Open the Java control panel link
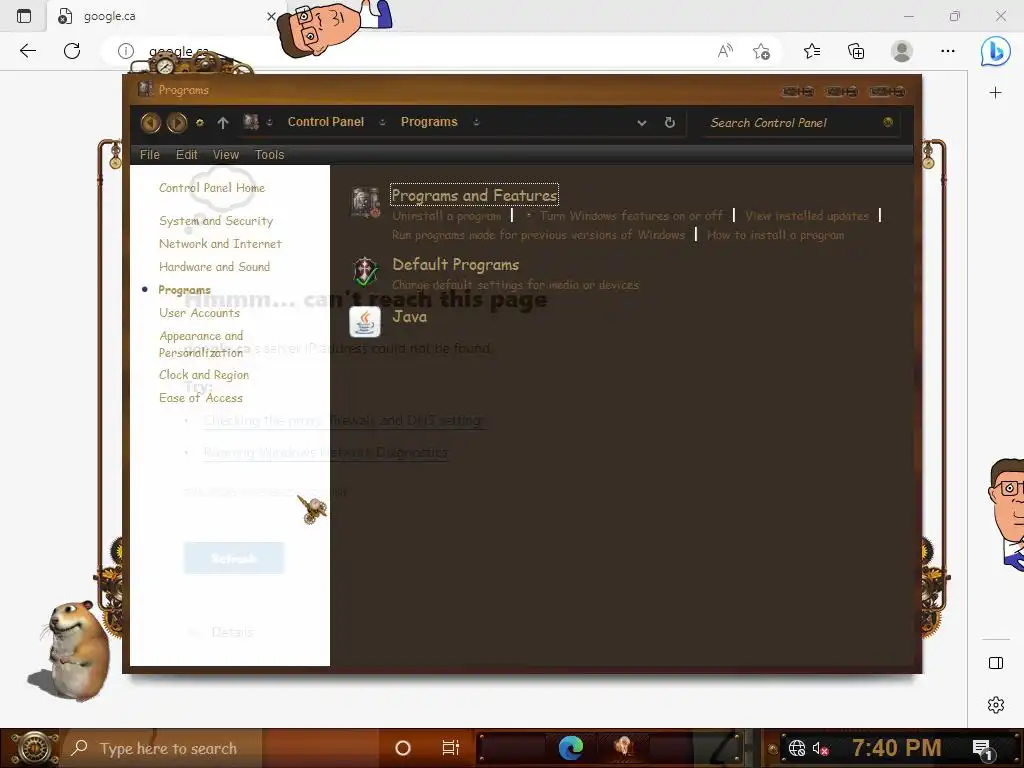 coord(409,317)
